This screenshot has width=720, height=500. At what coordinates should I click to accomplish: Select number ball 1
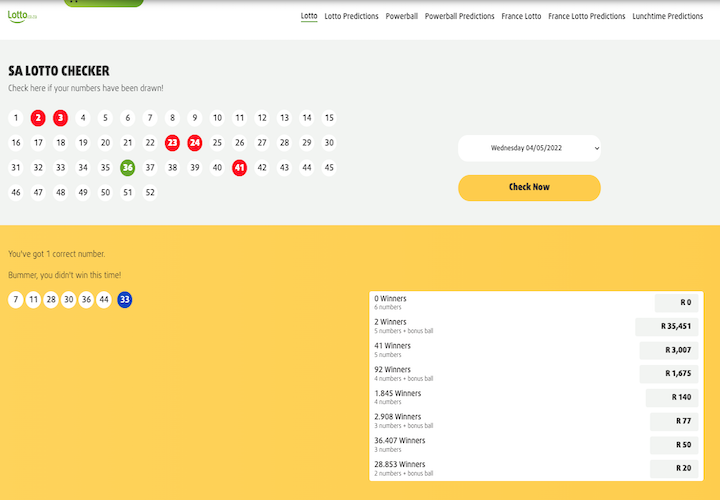[x=16, y=118]
